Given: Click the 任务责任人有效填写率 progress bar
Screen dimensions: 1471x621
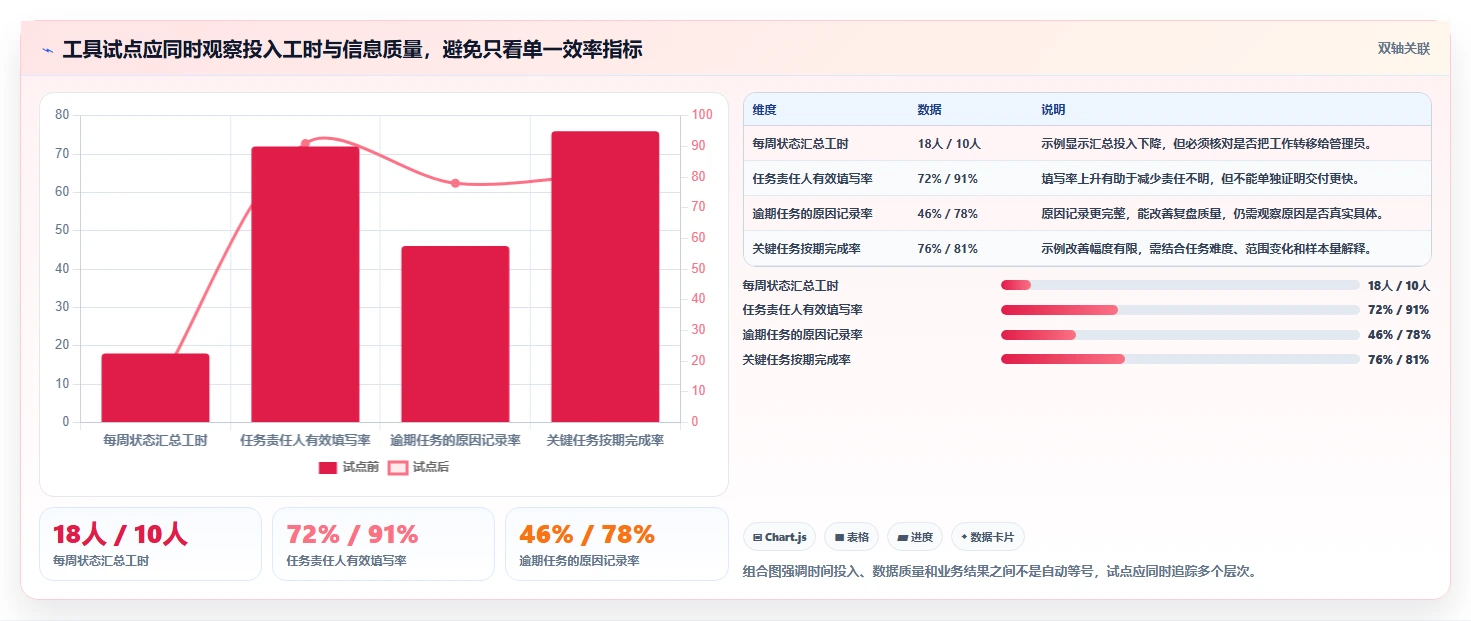Looking at the screenshot, I should (x=1180, y=310).
